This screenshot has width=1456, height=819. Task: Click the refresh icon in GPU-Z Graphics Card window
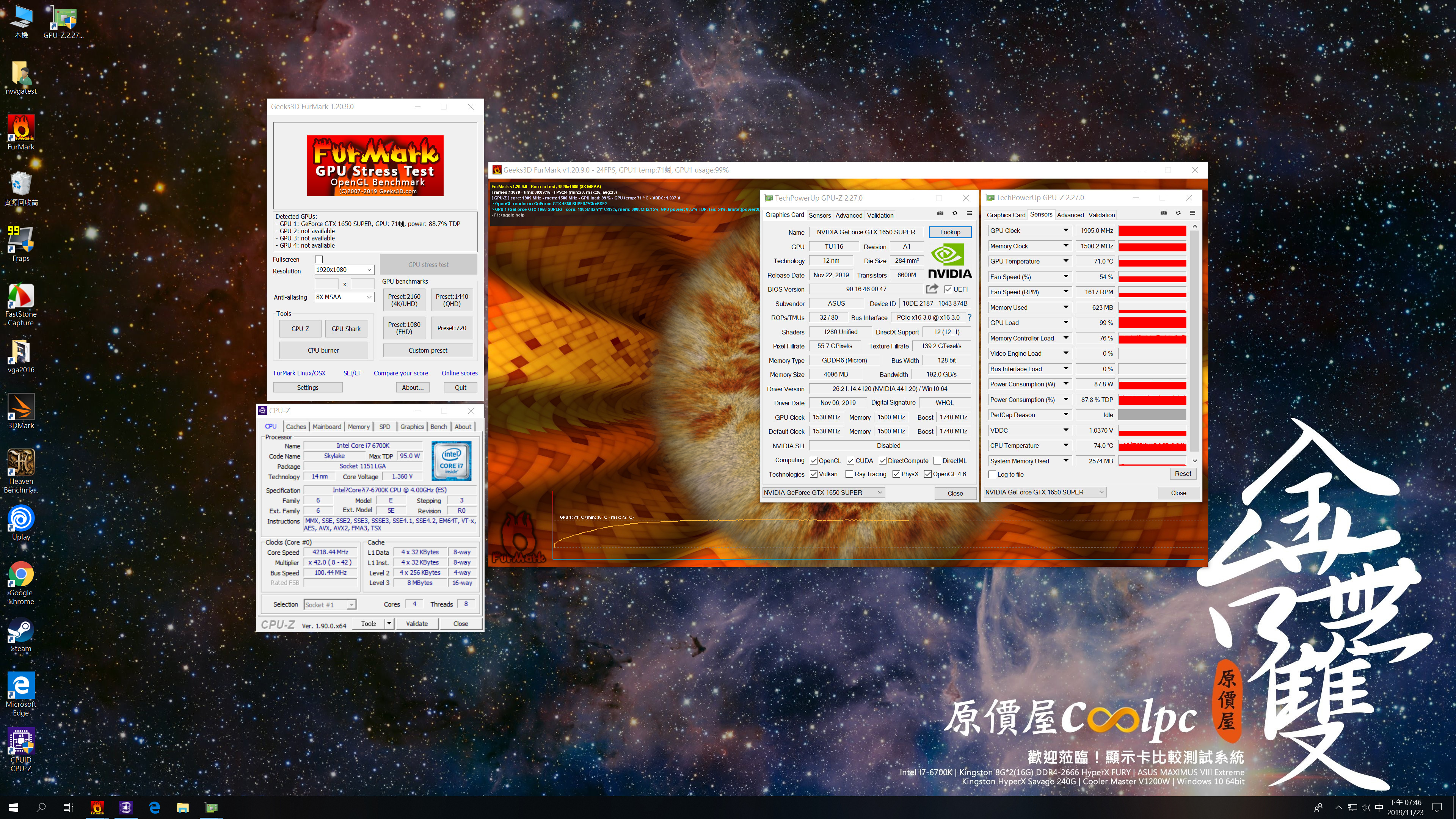pyautogui.click(x=955, y=213)
